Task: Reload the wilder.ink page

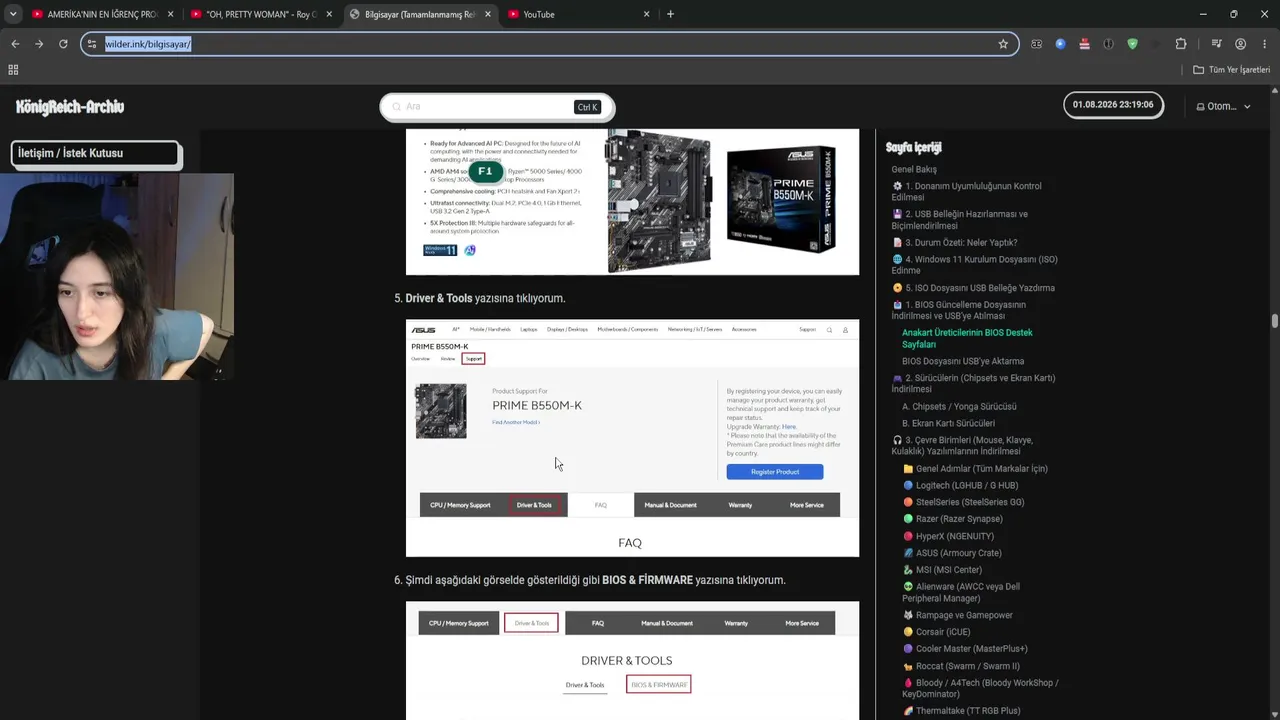Action: coord(63,44)
